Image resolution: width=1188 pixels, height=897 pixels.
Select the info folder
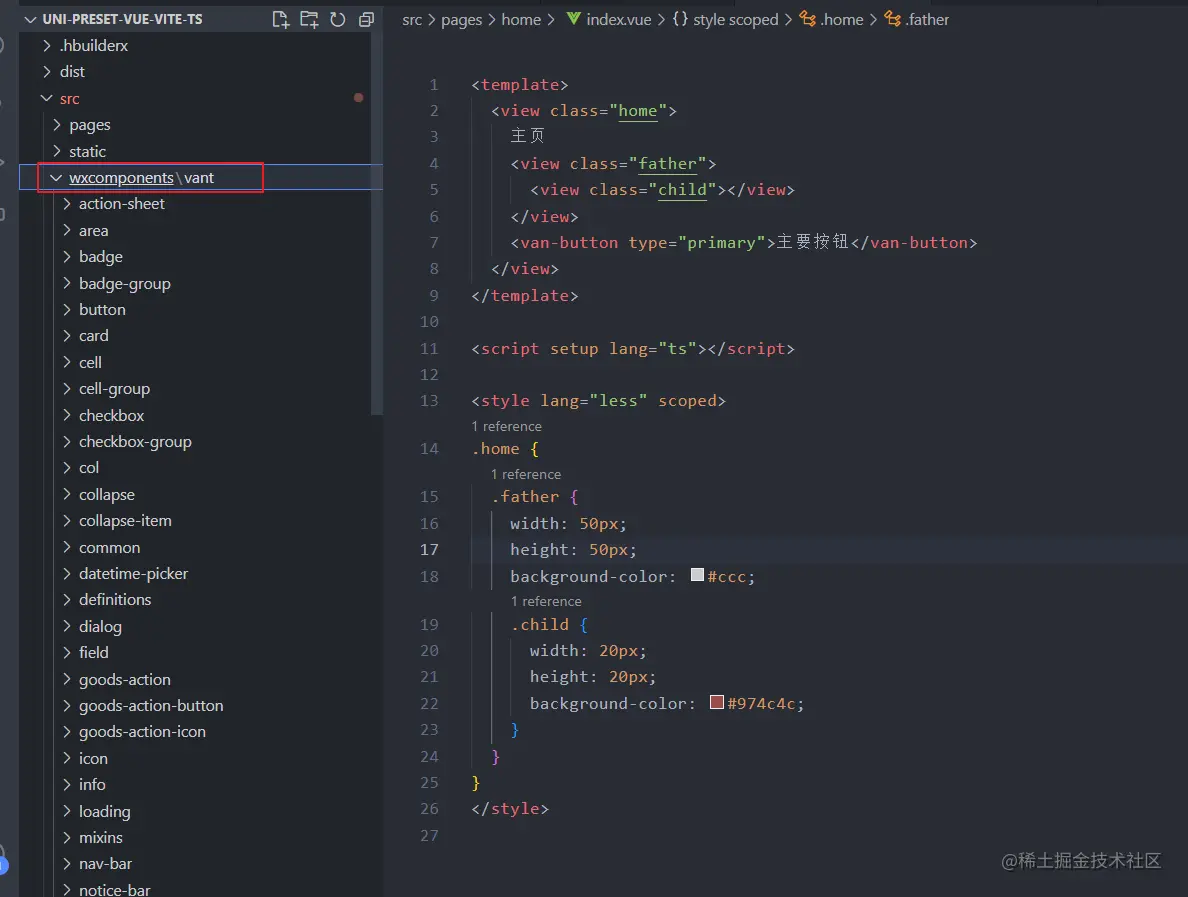(92, 784)
